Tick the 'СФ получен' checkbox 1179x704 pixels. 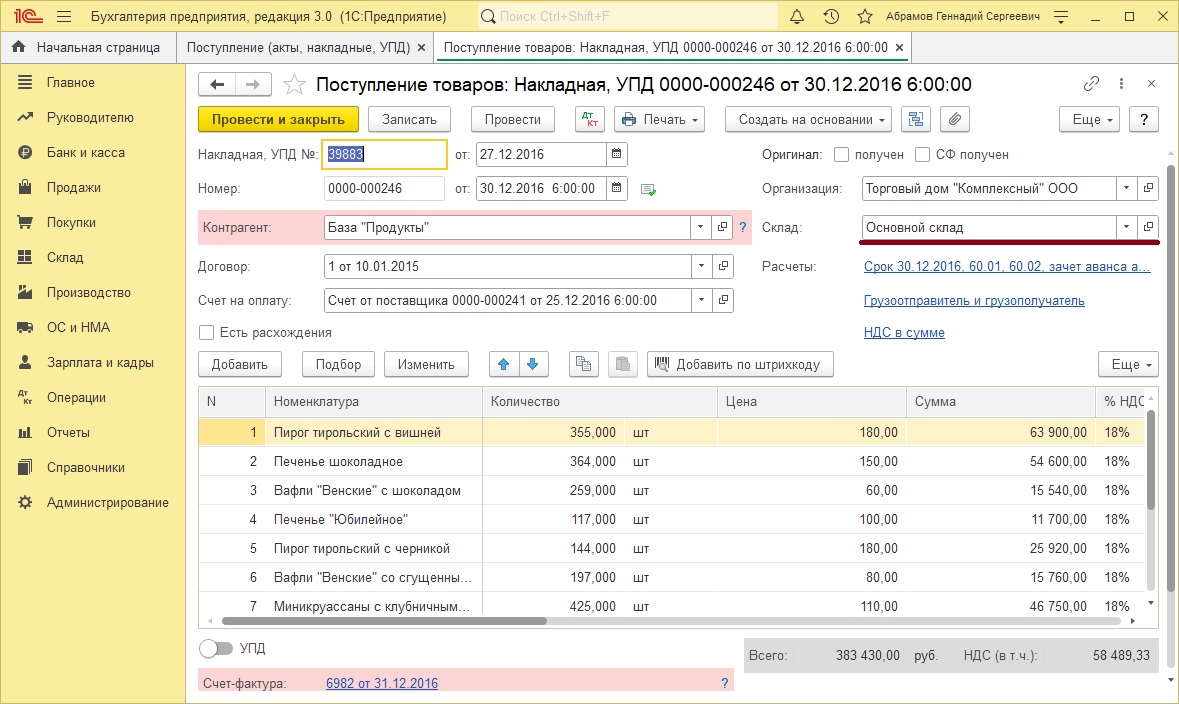pyautogui.click(x=923, y=155)
